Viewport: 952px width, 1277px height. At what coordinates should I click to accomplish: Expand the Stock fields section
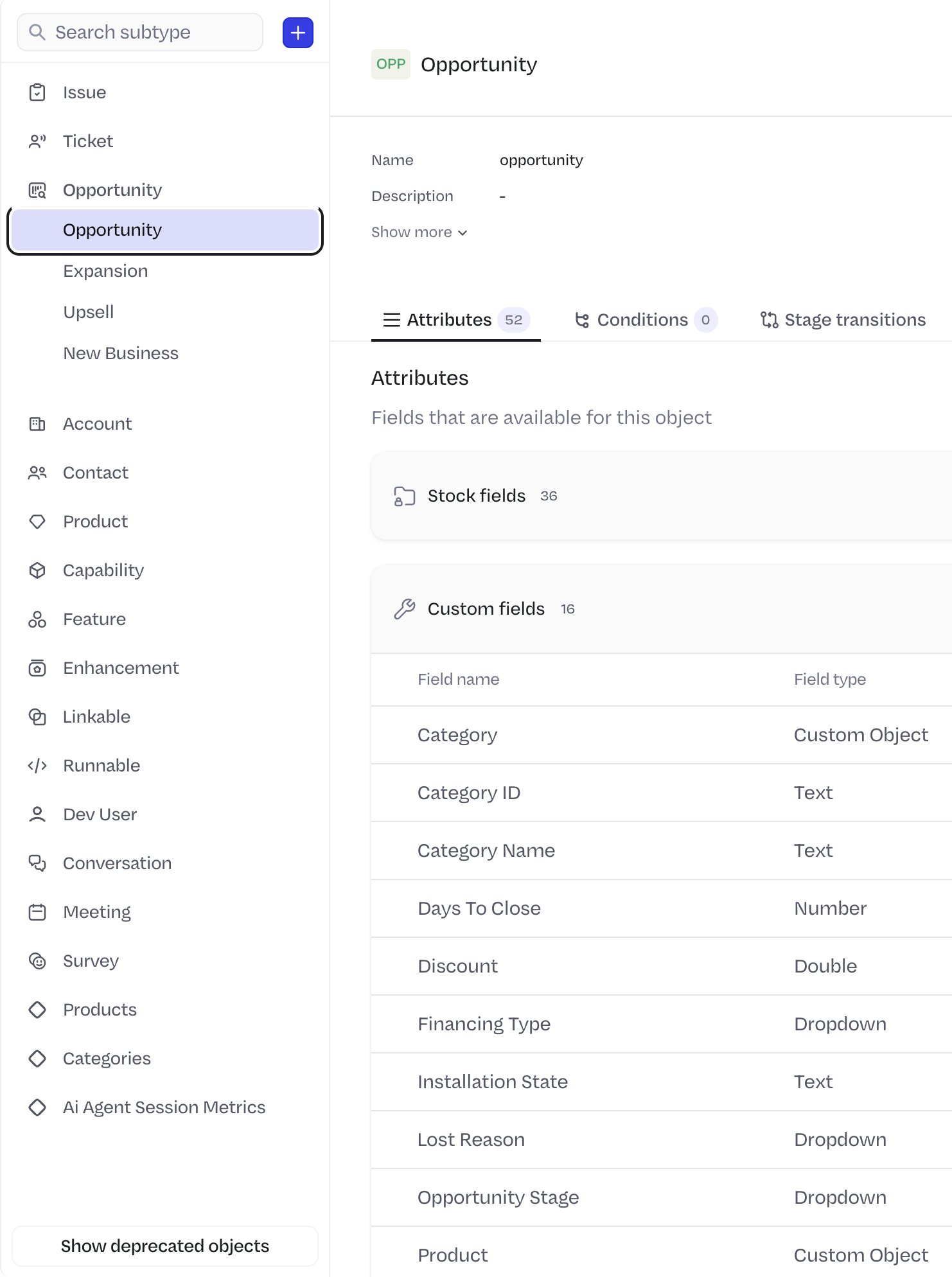pyautogui.click(x=661, y=496)
